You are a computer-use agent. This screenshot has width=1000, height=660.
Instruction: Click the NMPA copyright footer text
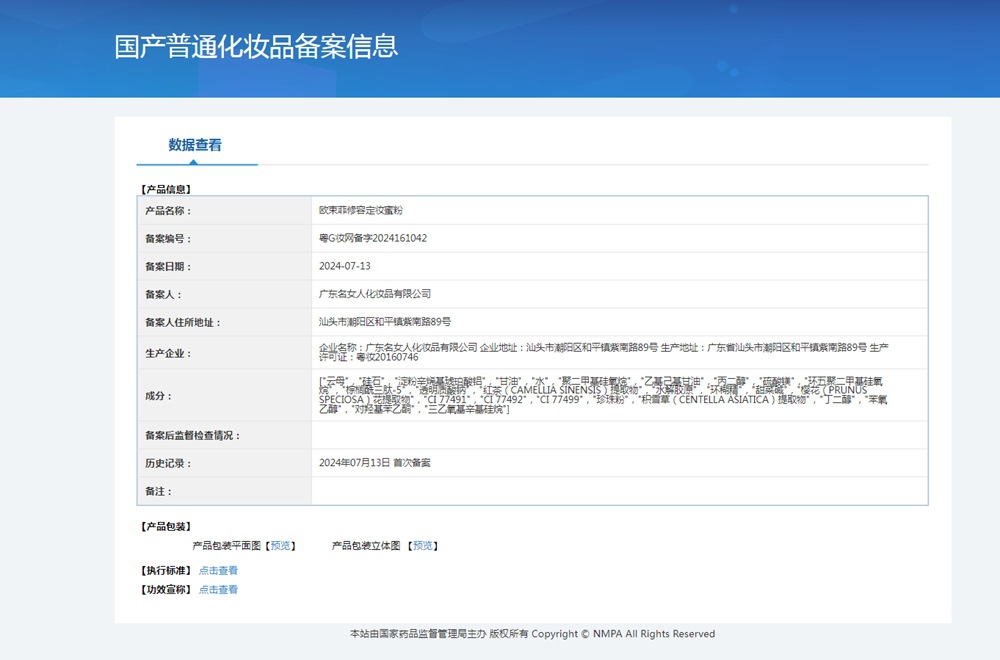click(532, 634)
